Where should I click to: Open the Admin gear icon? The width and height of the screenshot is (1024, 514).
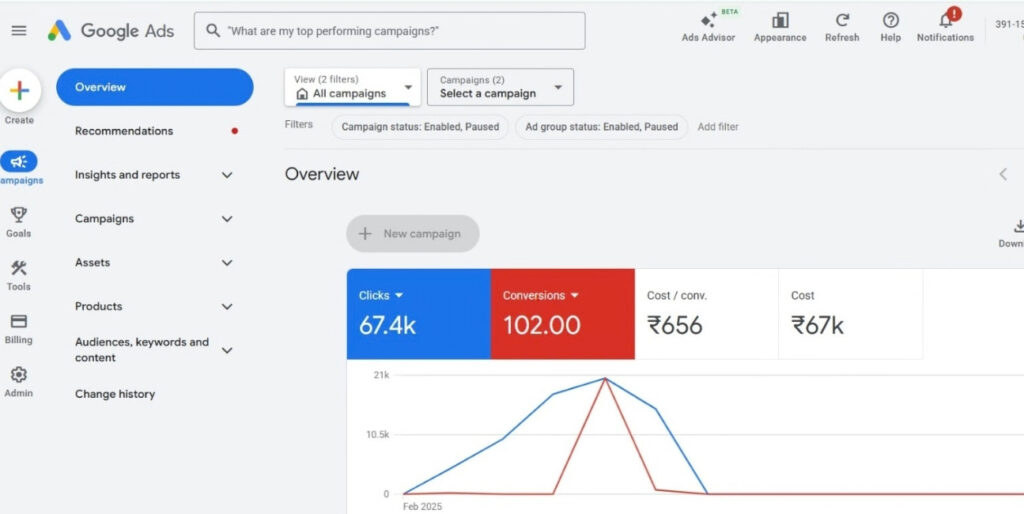[19, 375]
